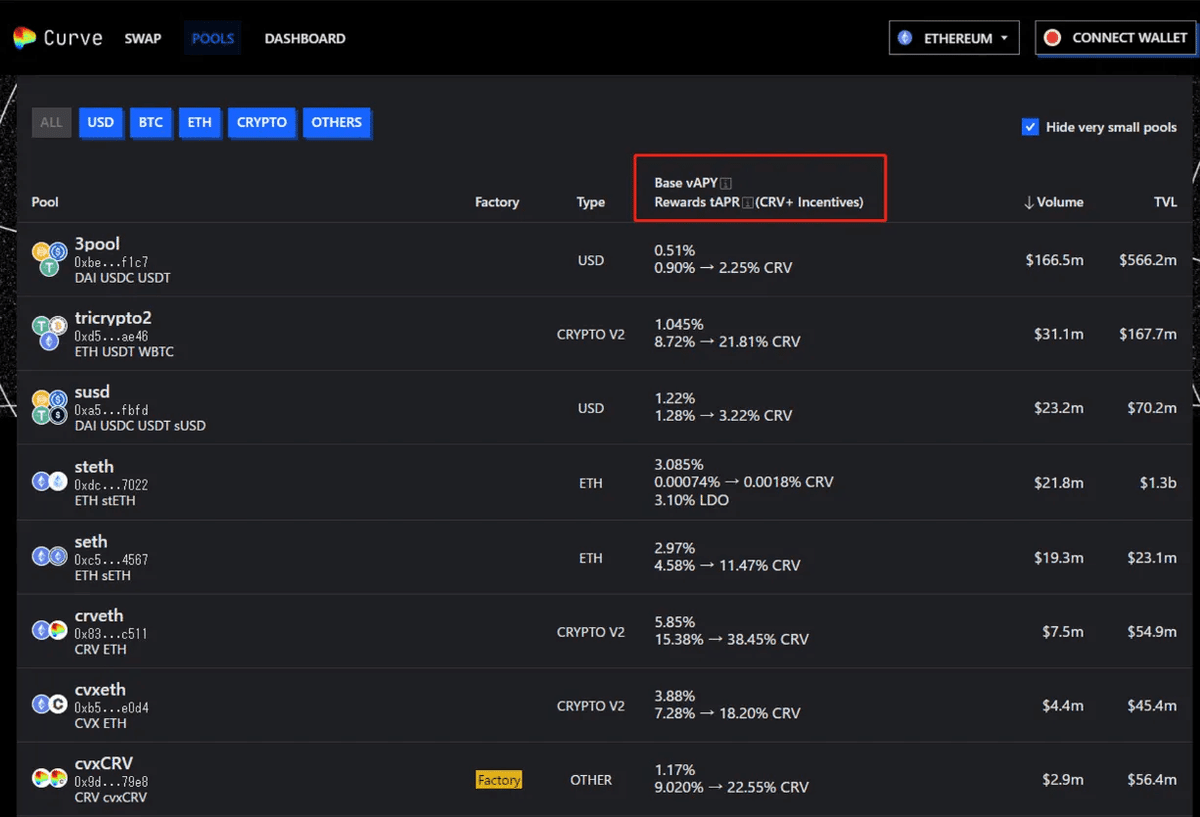1200x817 pixels.
Task: Click tricrypto2 address 0xd5...ae46
Action: tap(111, 336)
